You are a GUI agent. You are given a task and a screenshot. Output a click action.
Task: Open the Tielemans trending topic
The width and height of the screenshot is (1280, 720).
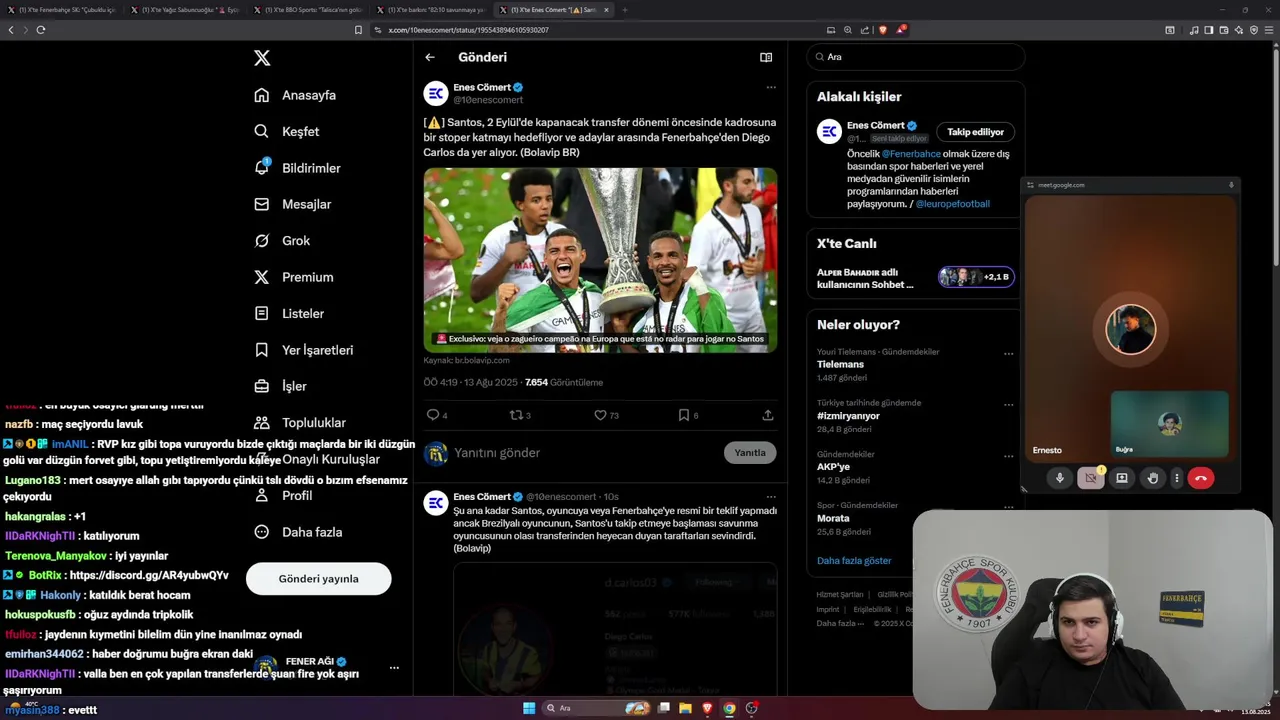pos(840,365)
